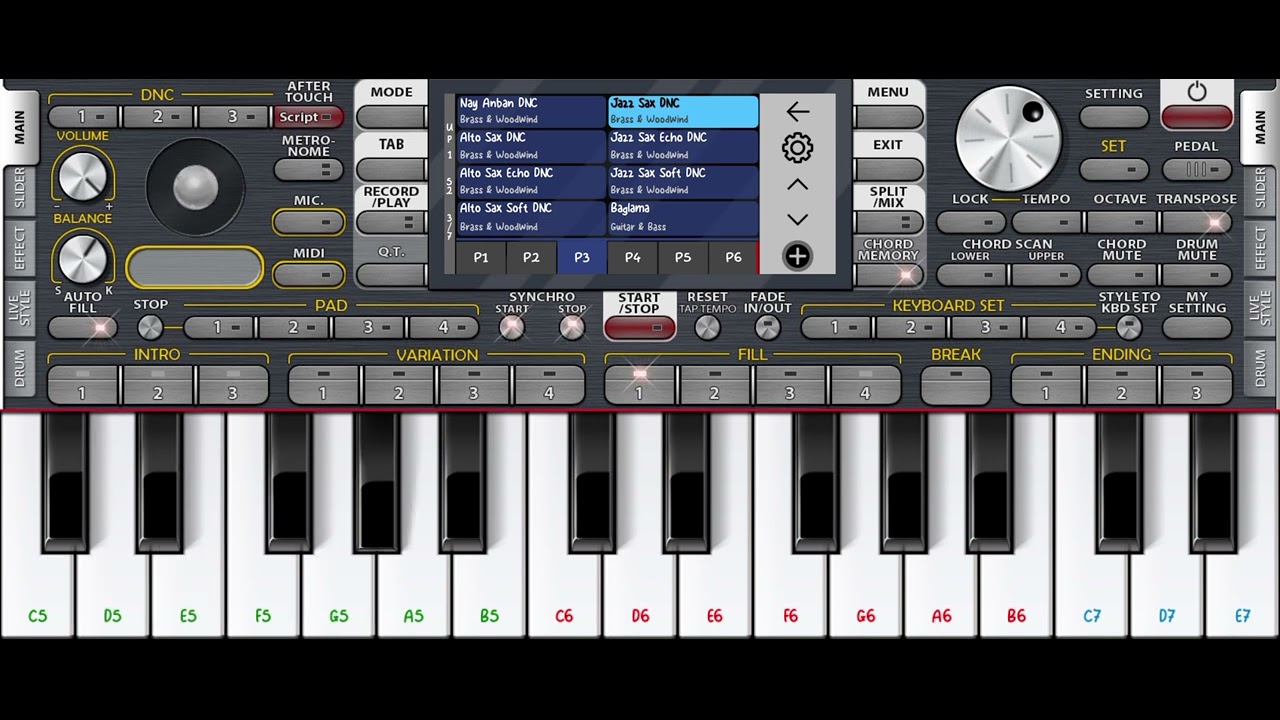The image size is (1280, 720).
Task: Click the Reset Tap Tempo button
Action: (x=707, y=327)
